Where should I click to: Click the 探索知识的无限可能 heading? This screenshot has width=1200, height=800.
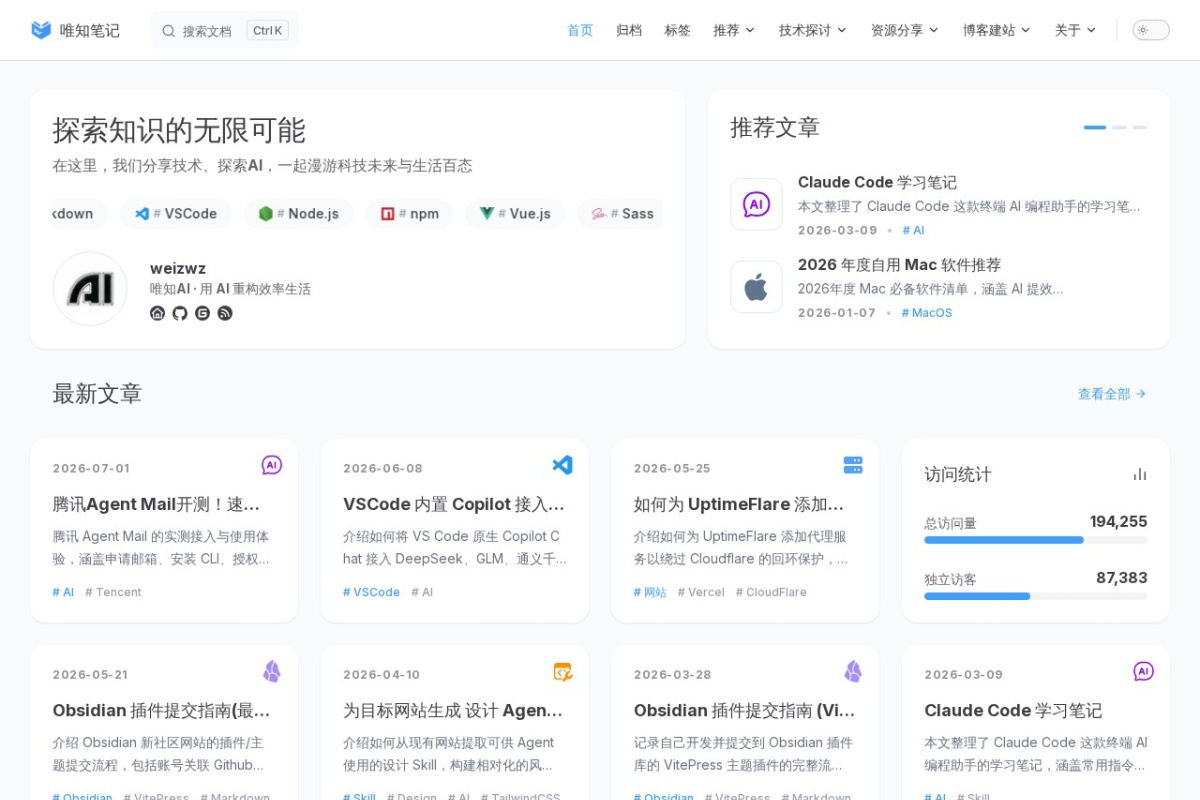tap(179, 130)
